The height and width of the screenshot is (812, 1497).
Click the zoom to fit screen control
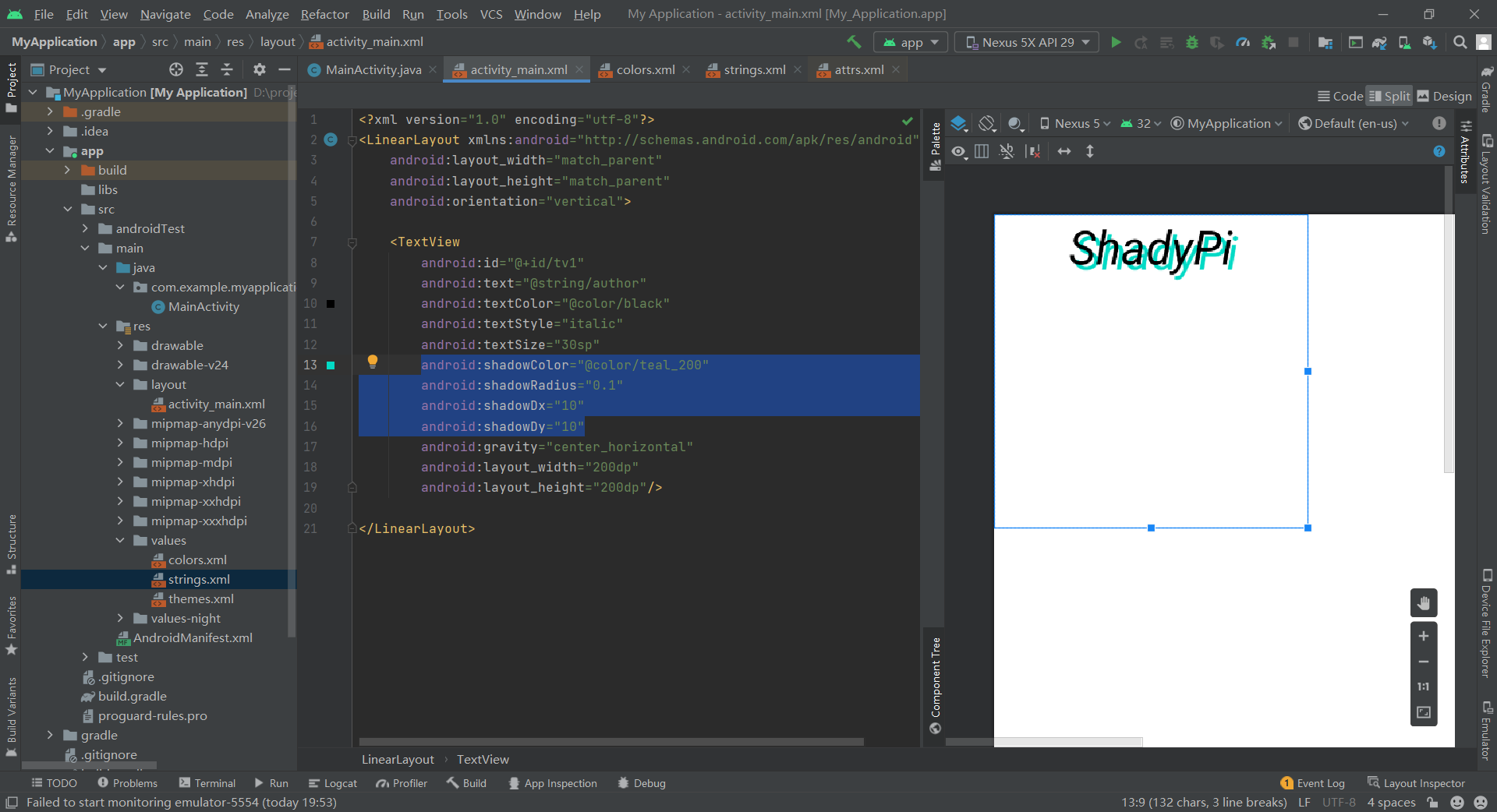(1424, 711)
